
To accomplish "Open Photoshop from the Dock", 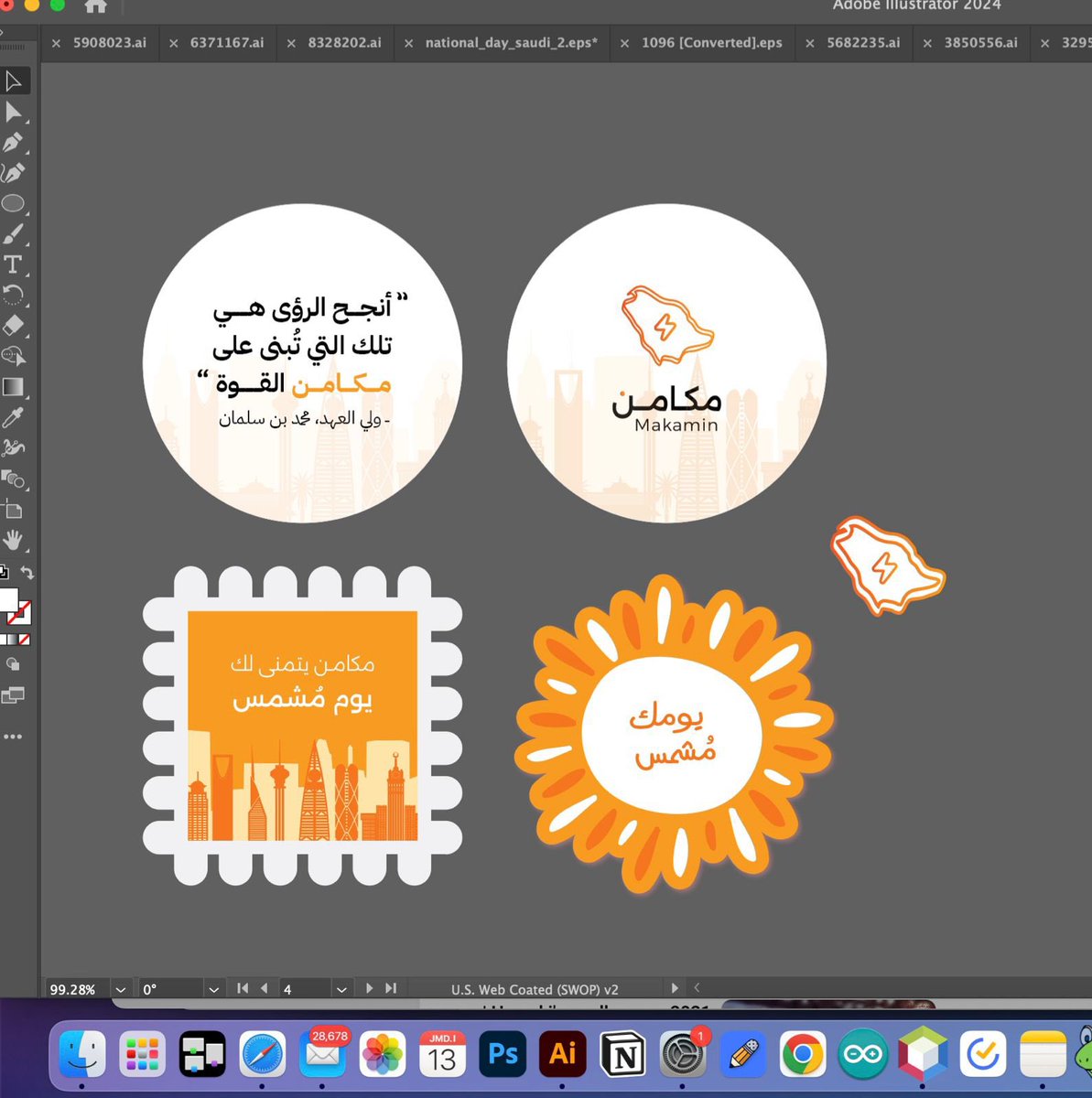I will tap(503, 1054).
